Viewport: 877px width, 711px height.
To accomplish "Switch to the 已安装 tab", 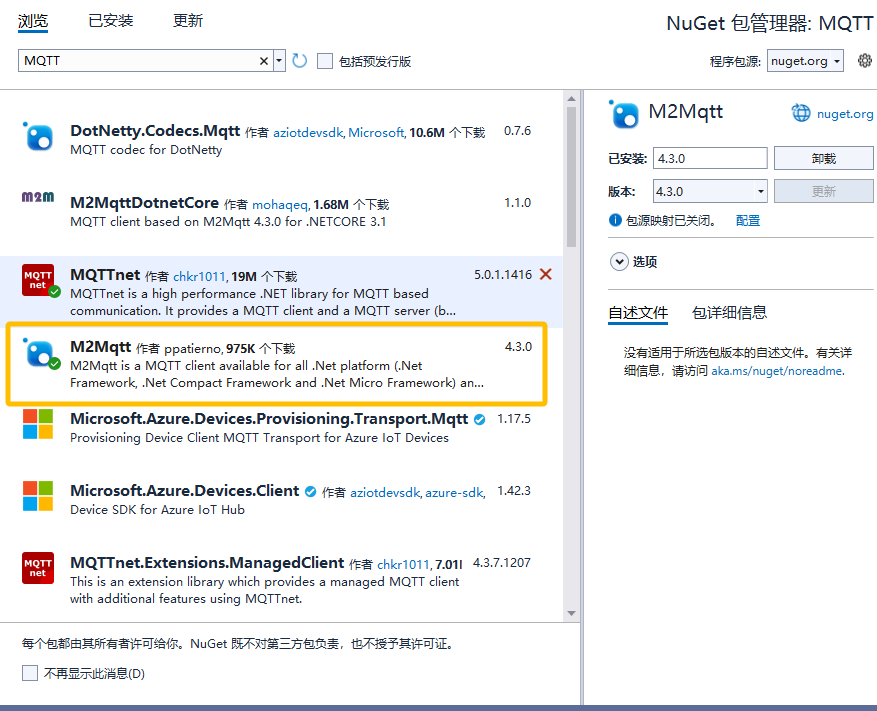I will coord(111,21).
